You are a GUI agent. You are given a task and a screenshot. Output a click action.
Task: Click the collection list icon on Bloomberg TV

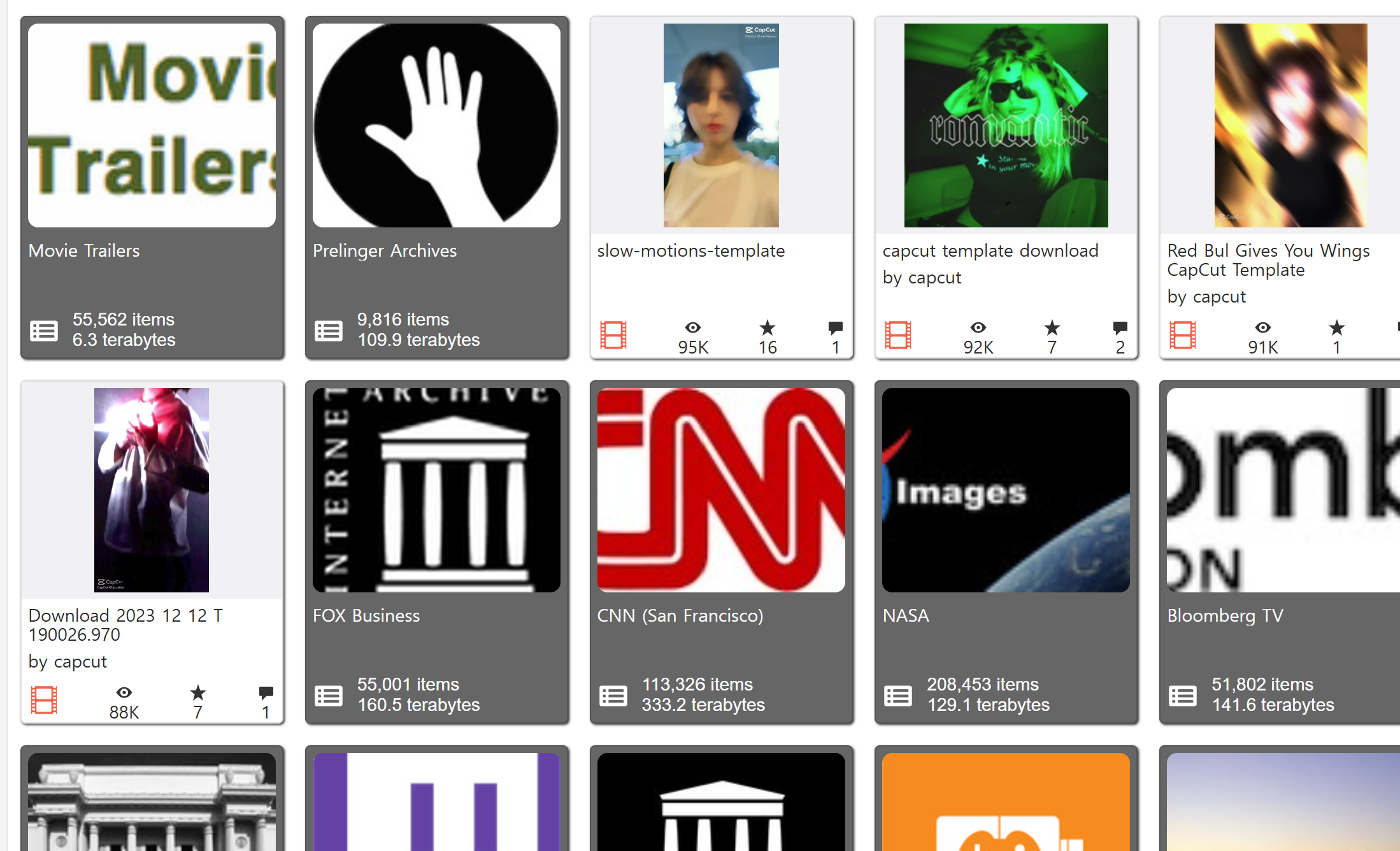point(1183,696)
